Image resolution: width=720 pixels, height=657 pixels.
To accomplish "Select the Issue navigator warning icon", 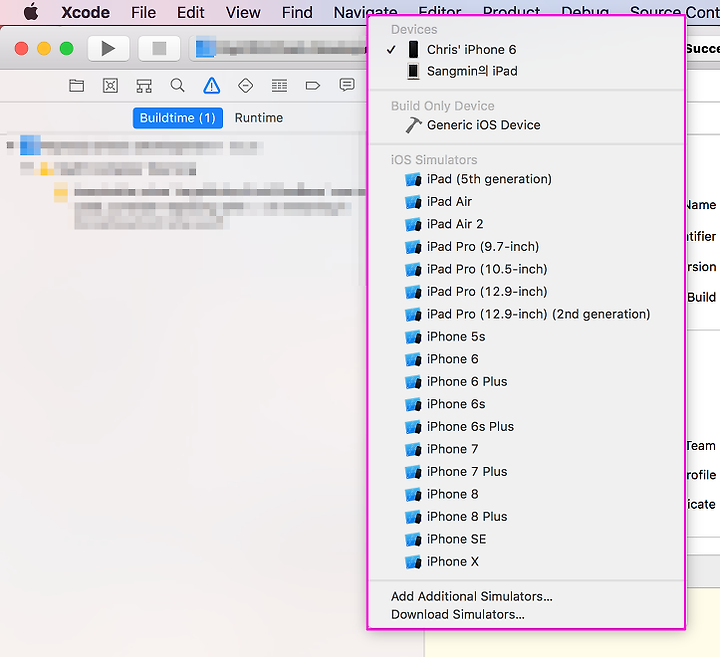I will click(x=211, y=85).
